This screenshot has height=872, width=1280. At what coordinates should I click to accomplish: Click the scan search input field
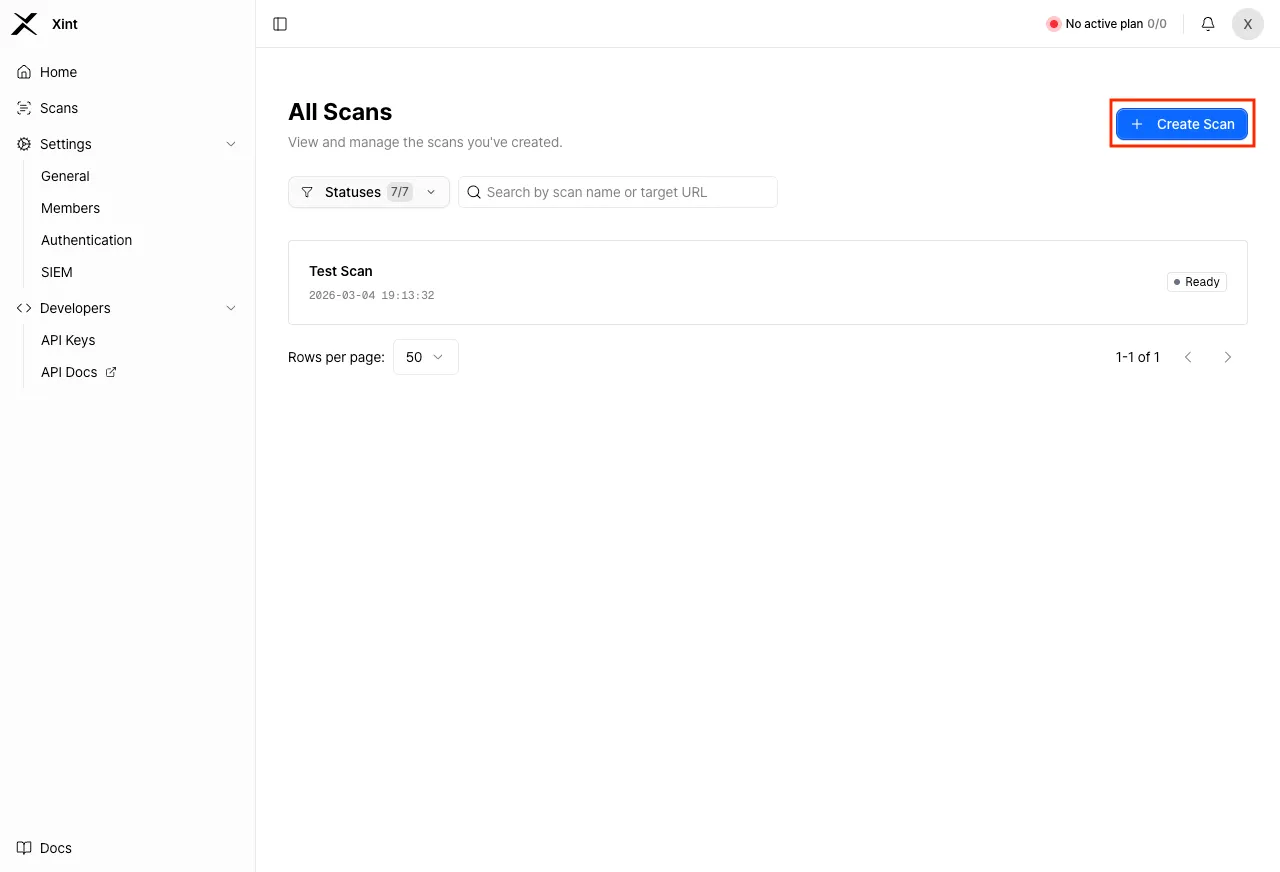[617, 191]
